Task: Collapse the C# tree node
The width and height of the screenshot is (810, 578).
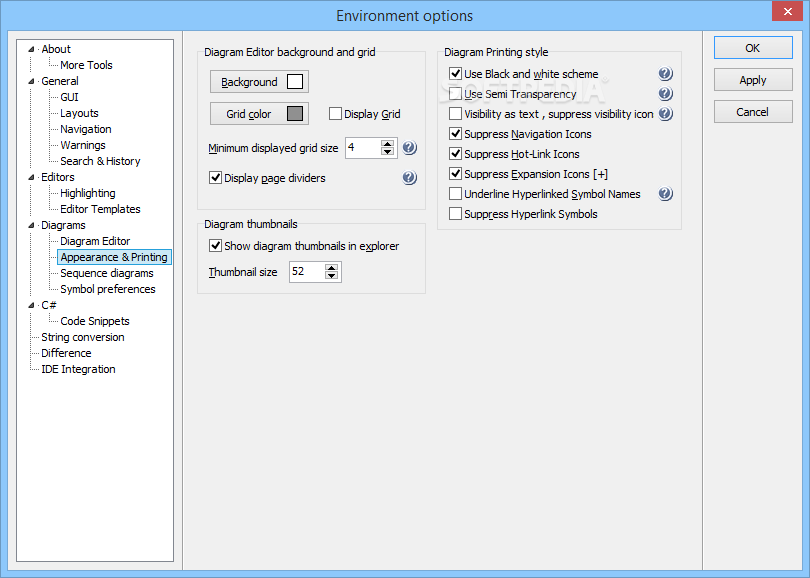Action: click(x=31, y=305)
